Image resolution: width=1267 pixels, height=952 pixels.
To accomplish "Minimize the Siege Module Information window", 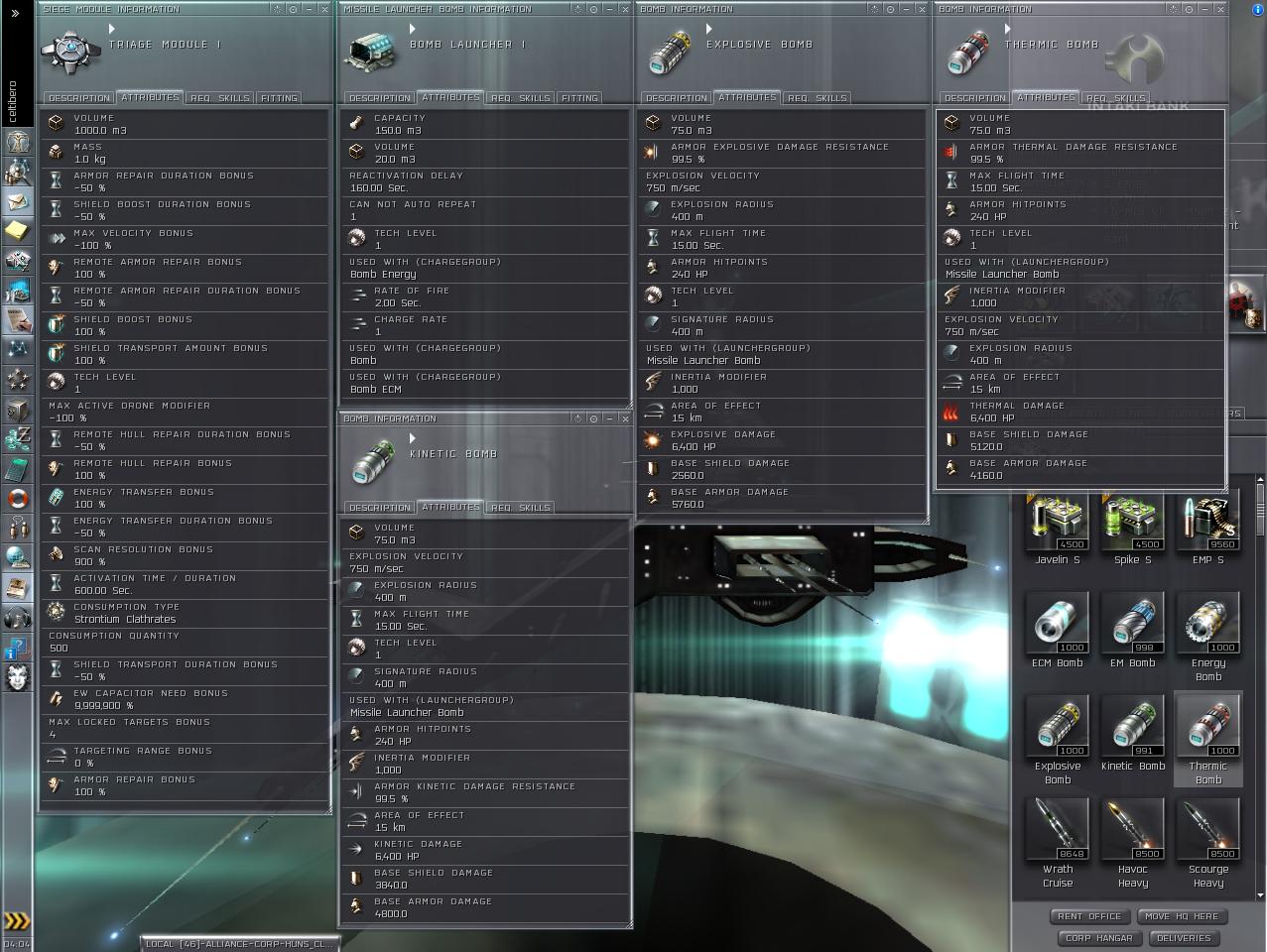I will point(309,9).
